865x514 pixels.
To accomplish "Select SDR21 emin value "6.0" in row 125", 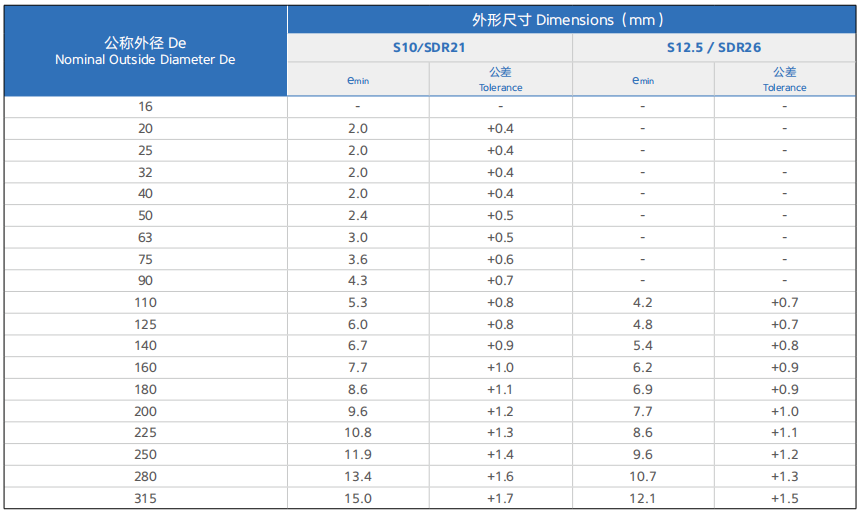I will click(358, 324).
